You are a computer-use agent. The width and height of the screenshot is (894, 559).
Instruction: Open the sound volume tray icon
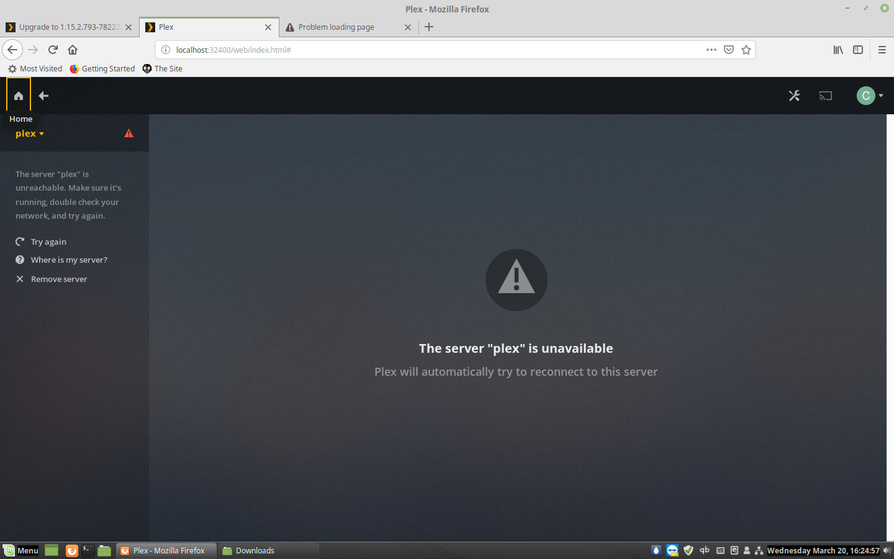click(x=887, y=550)
